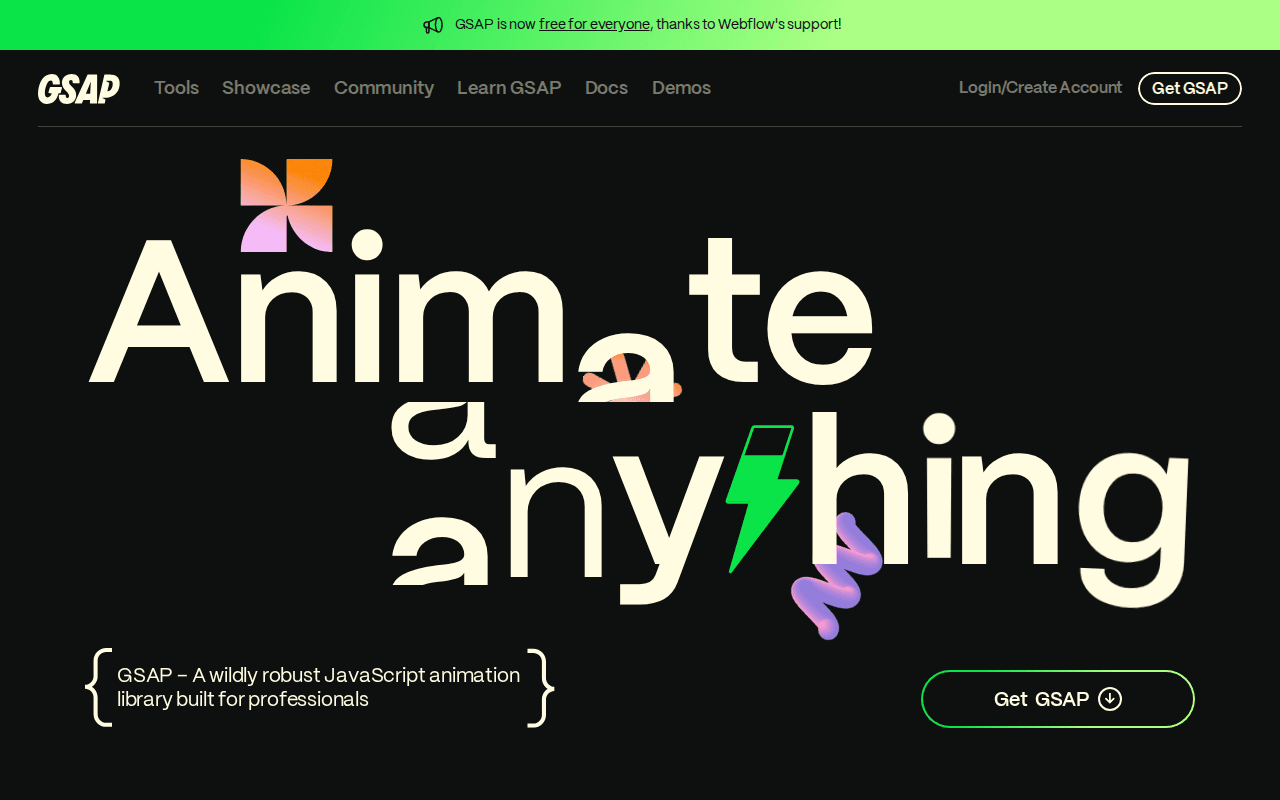Open the Tools menu
This screenshot has width=1280, height=800.
click(176, 88)
